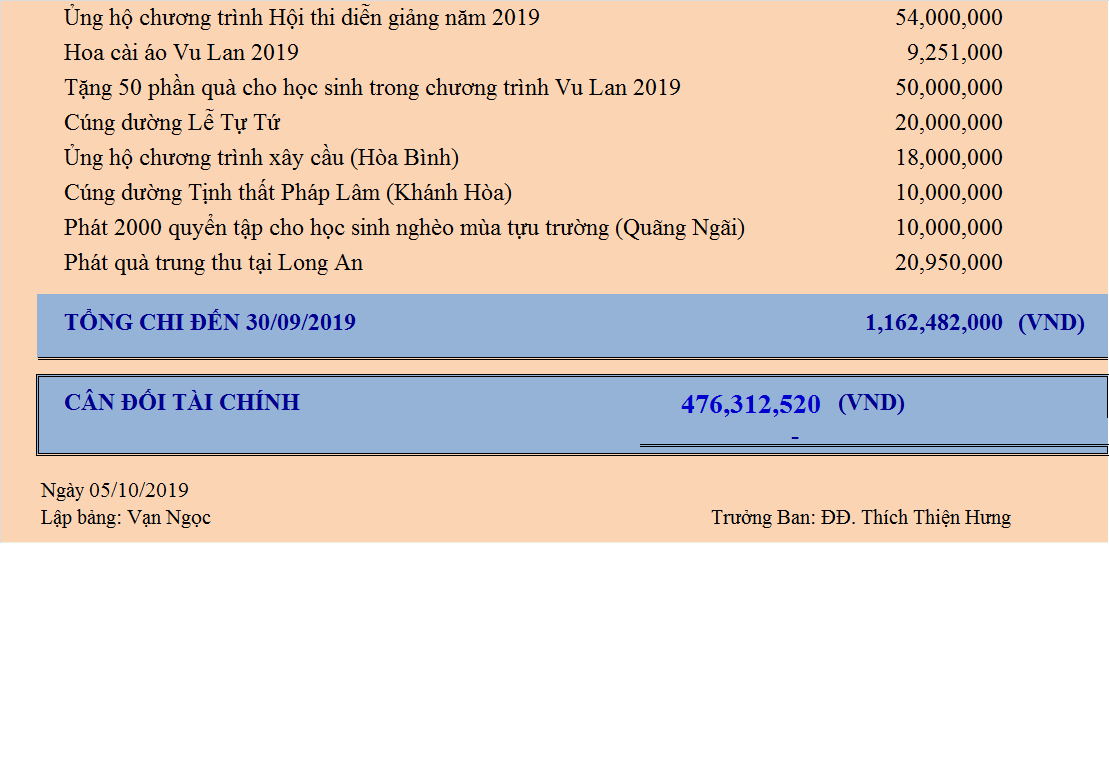The height and width of the screenshot is (770, 1109).
Task: Select 'Ủng hộ chương trình xây cầu (Hòa Bình)'
Action: pos(261,158)
